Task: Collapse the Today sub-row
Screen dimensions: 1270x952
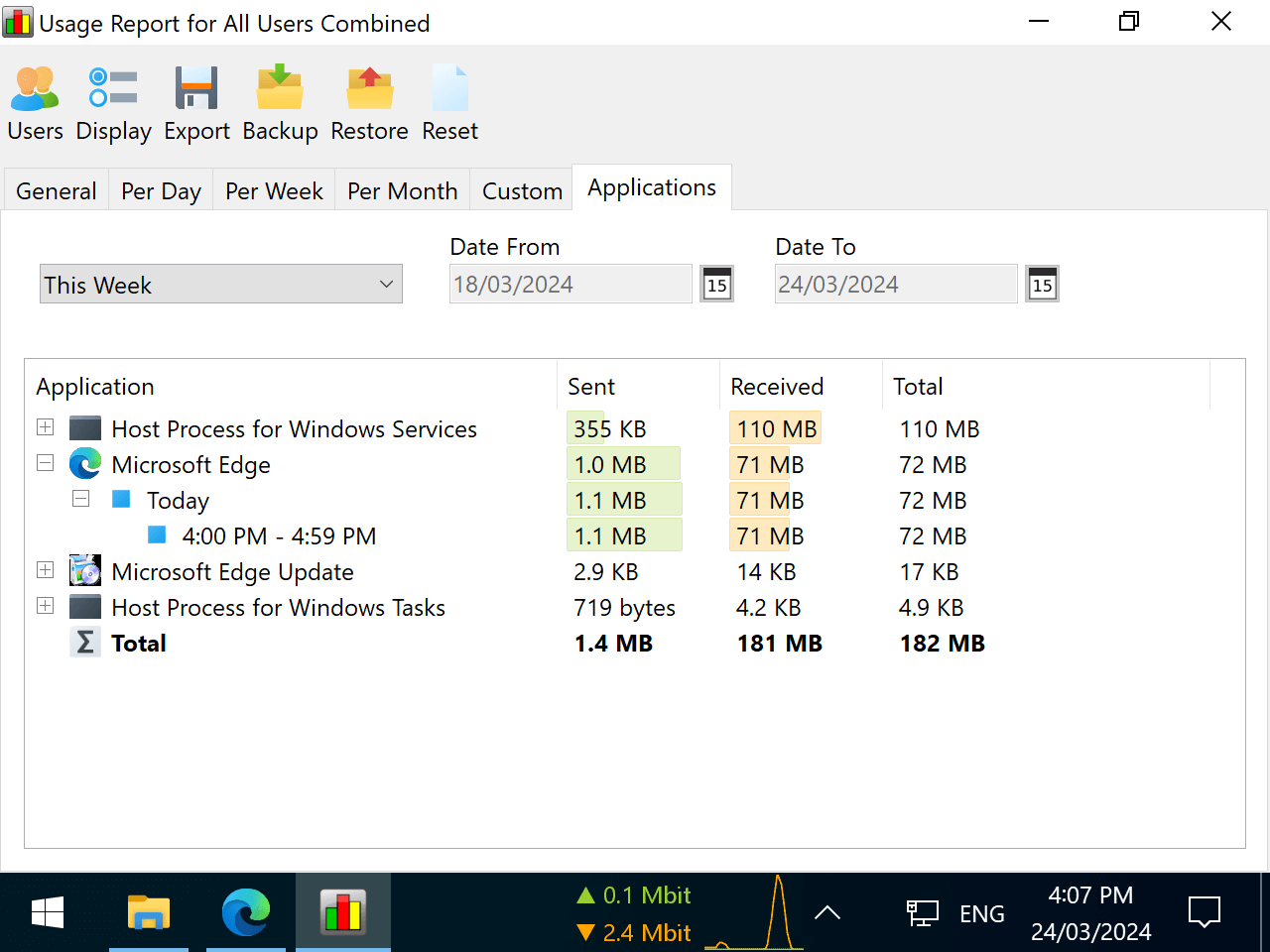Action: [81, 499]
